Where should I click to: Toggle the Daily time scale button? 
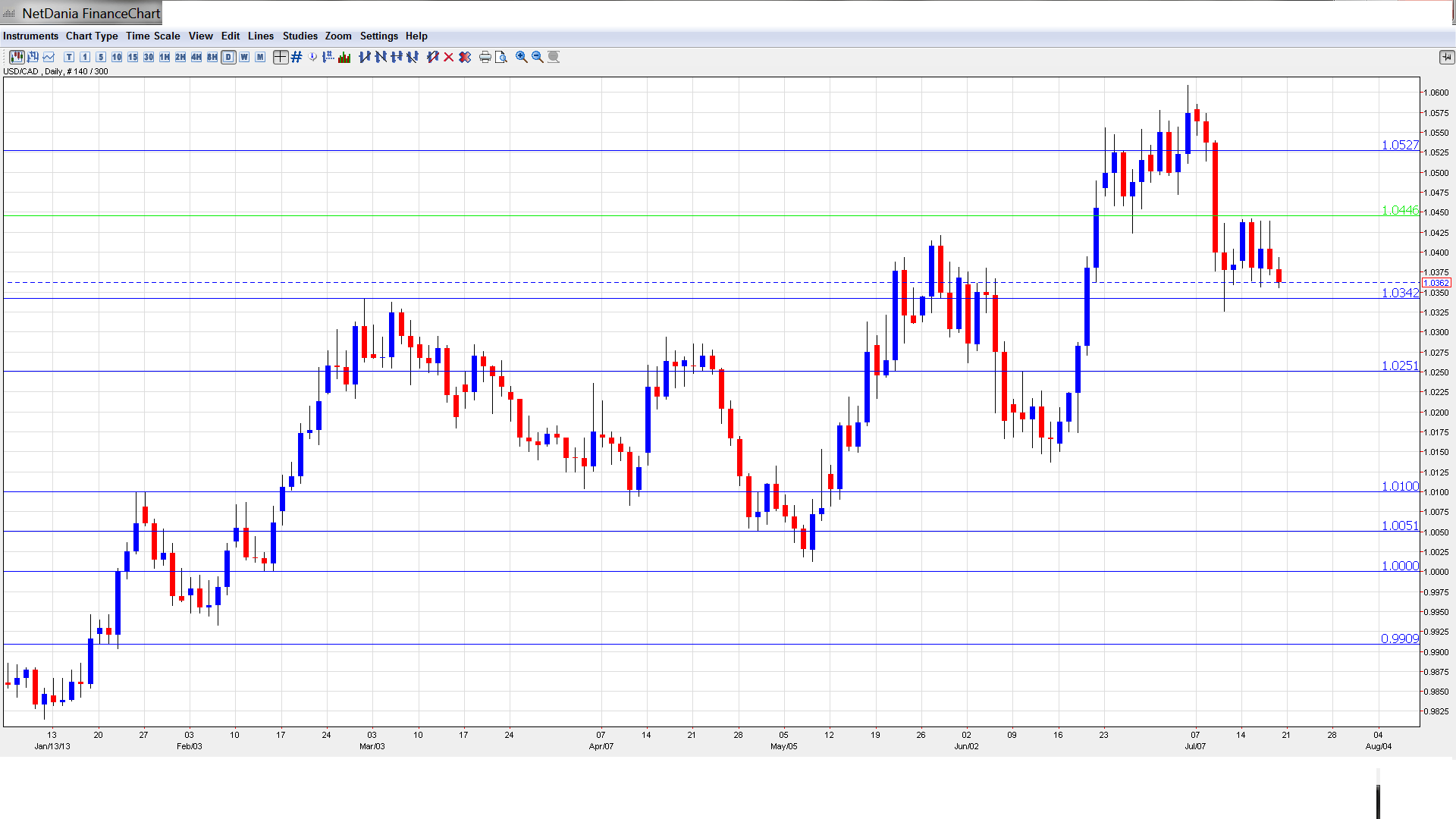tap(228, 57)
